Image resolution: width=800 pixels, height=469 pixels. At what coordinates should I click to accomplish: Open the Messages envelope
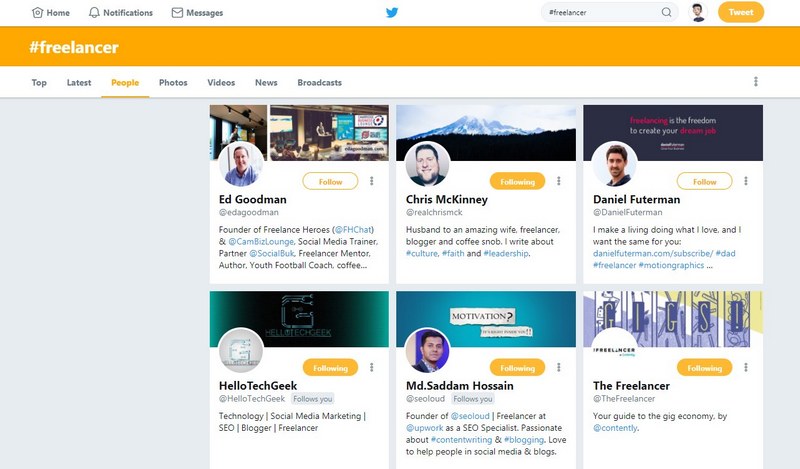[177, 13]
